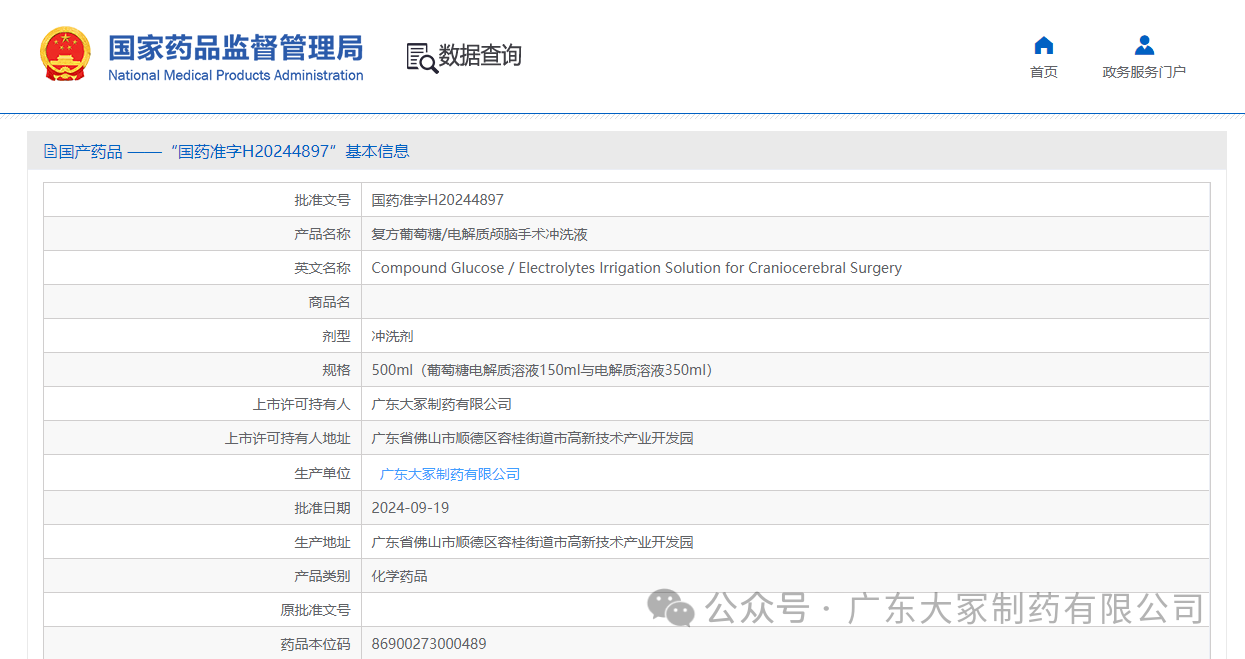Click the house-shaped home icon

(1043, 46)
